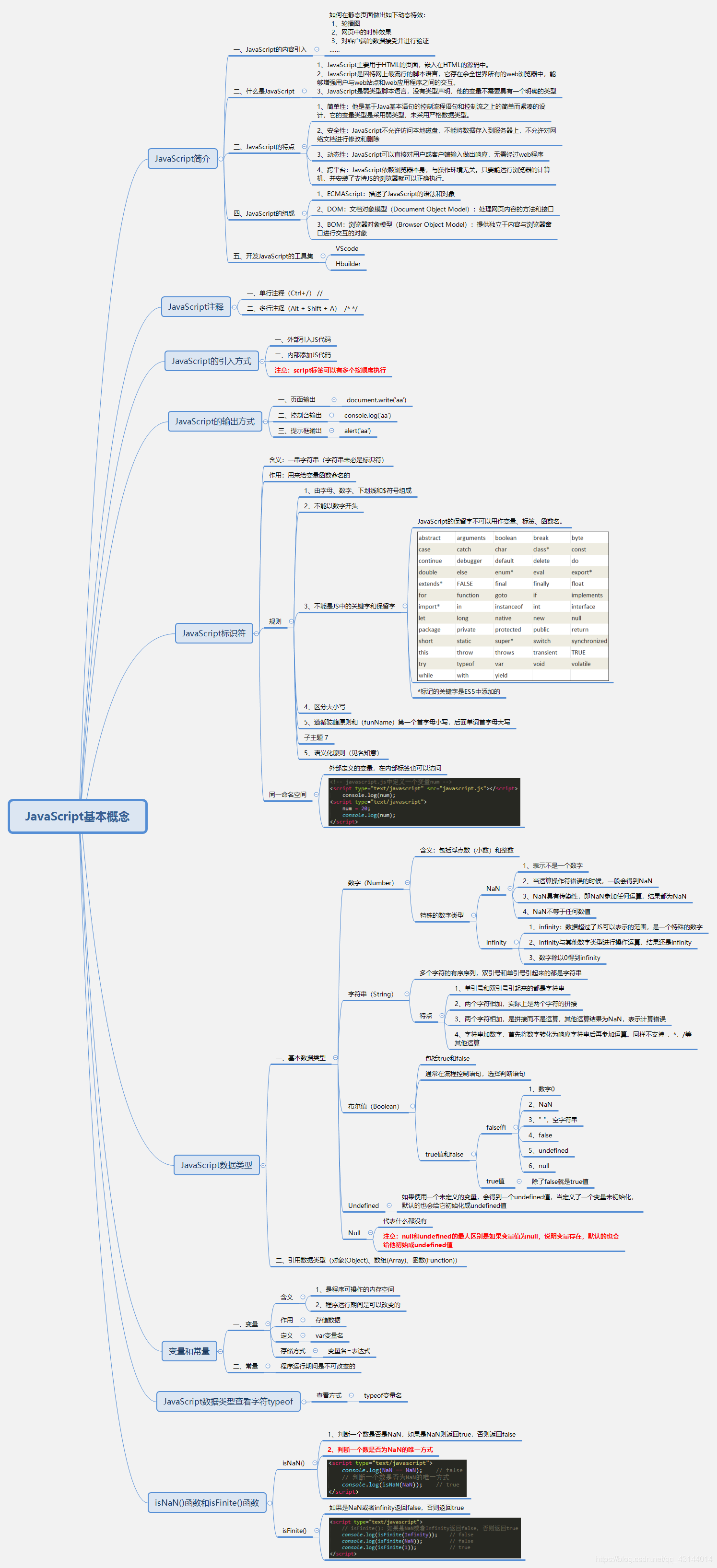Click the 4、NaN不等于任何数值 node
717x1568 pixels.
pyautogui.click(x=556, y=912)
